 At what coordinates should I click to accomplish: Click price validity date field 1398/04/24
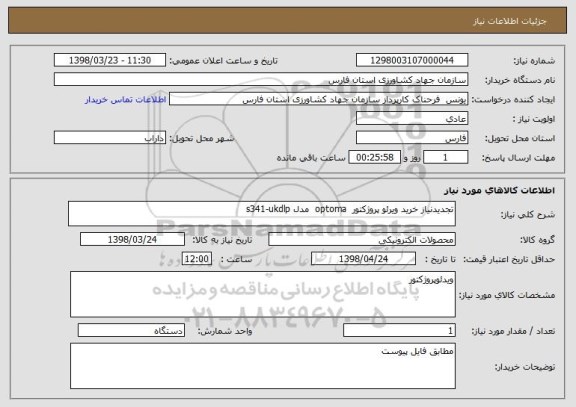click(x=363, y=259)
